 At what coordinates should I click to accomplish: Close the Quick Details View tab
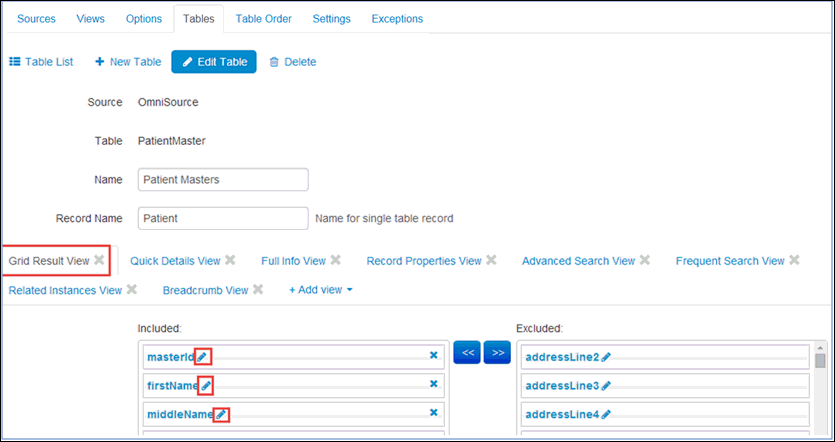click(230, 261)
